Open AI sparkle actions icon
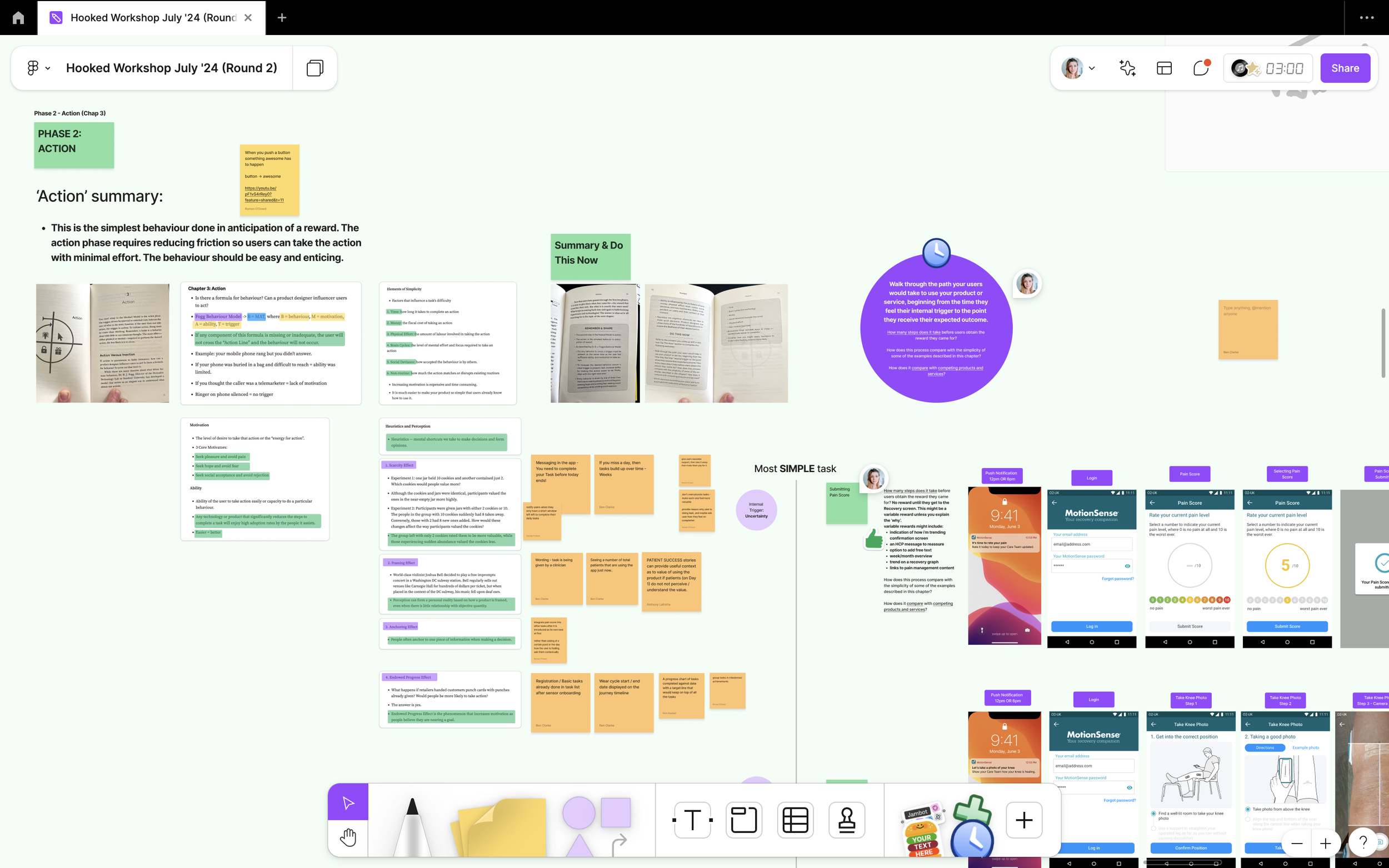The image size is (1389, 868). (x=1127, y=68)
